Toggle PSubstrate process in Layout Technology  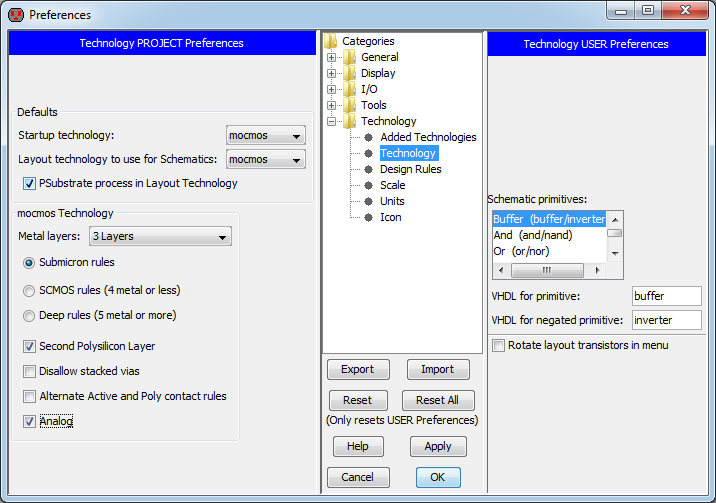29,183
